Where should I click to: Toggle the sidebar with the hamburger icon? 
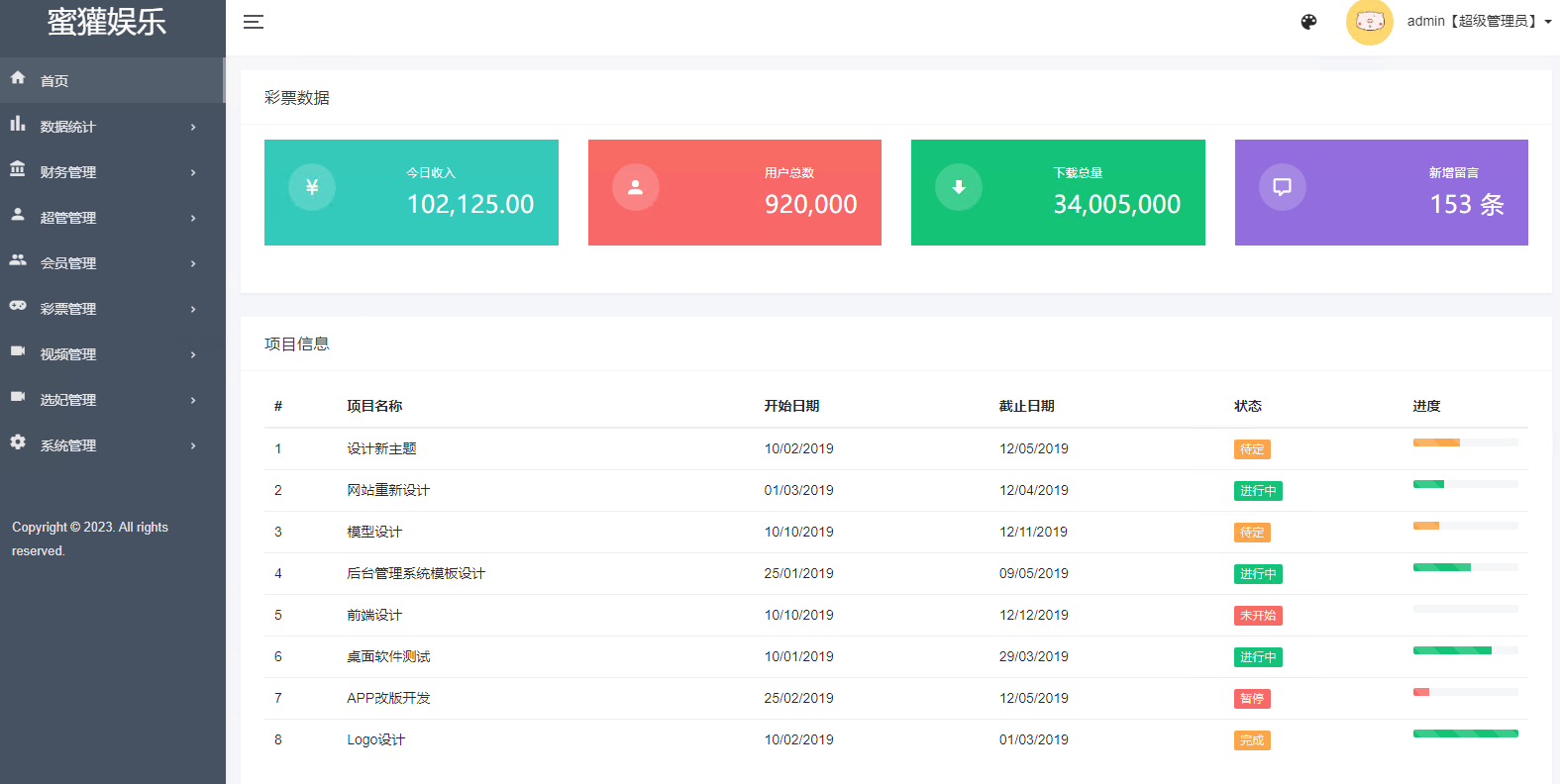point(254,22)
